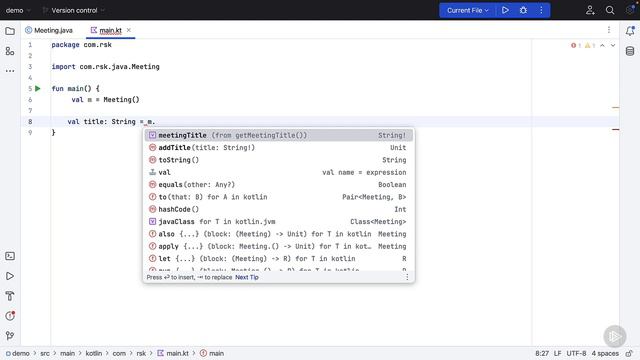Choose the val postfix template suggestion
Screen dimensions: 640x360
(x=278, y=172)
